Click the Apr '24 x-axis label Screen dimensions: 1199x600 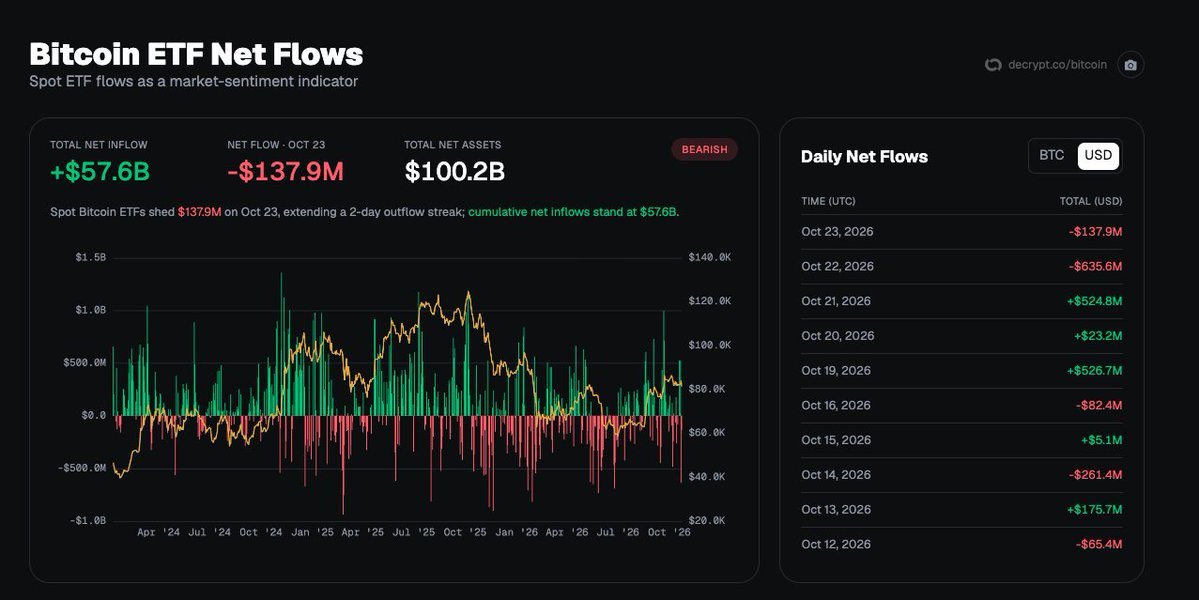pyautogui.click(x=158, y=532)
